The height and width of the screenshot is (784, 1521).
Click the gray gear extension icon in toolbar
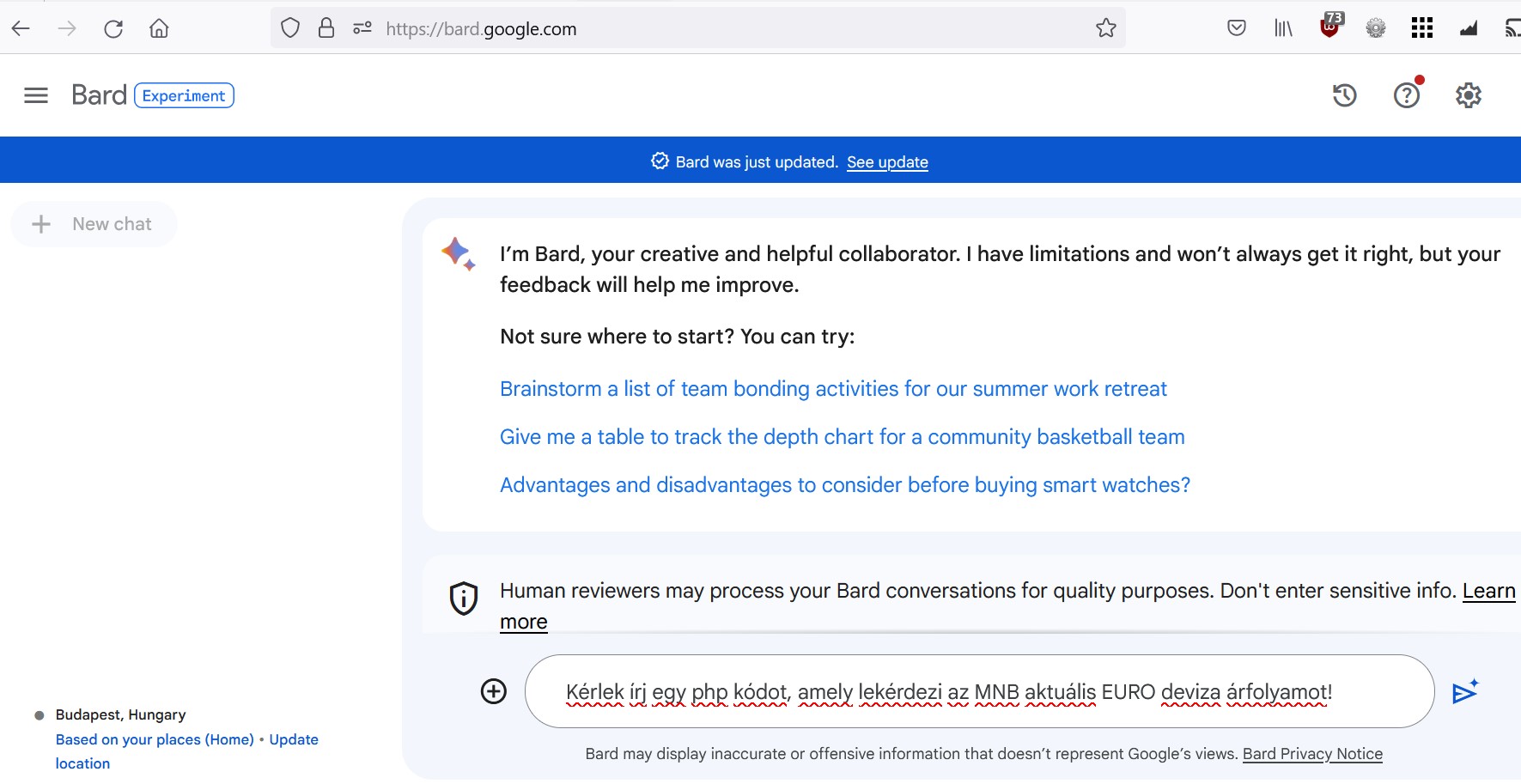[1376, 28]
